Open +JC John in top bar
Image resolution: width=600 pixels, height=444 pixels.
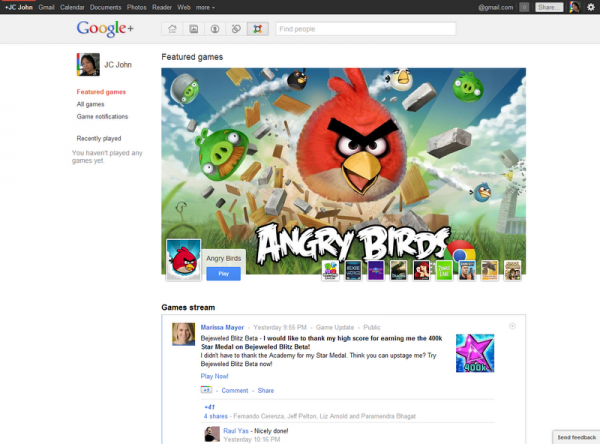click(19, 7)
